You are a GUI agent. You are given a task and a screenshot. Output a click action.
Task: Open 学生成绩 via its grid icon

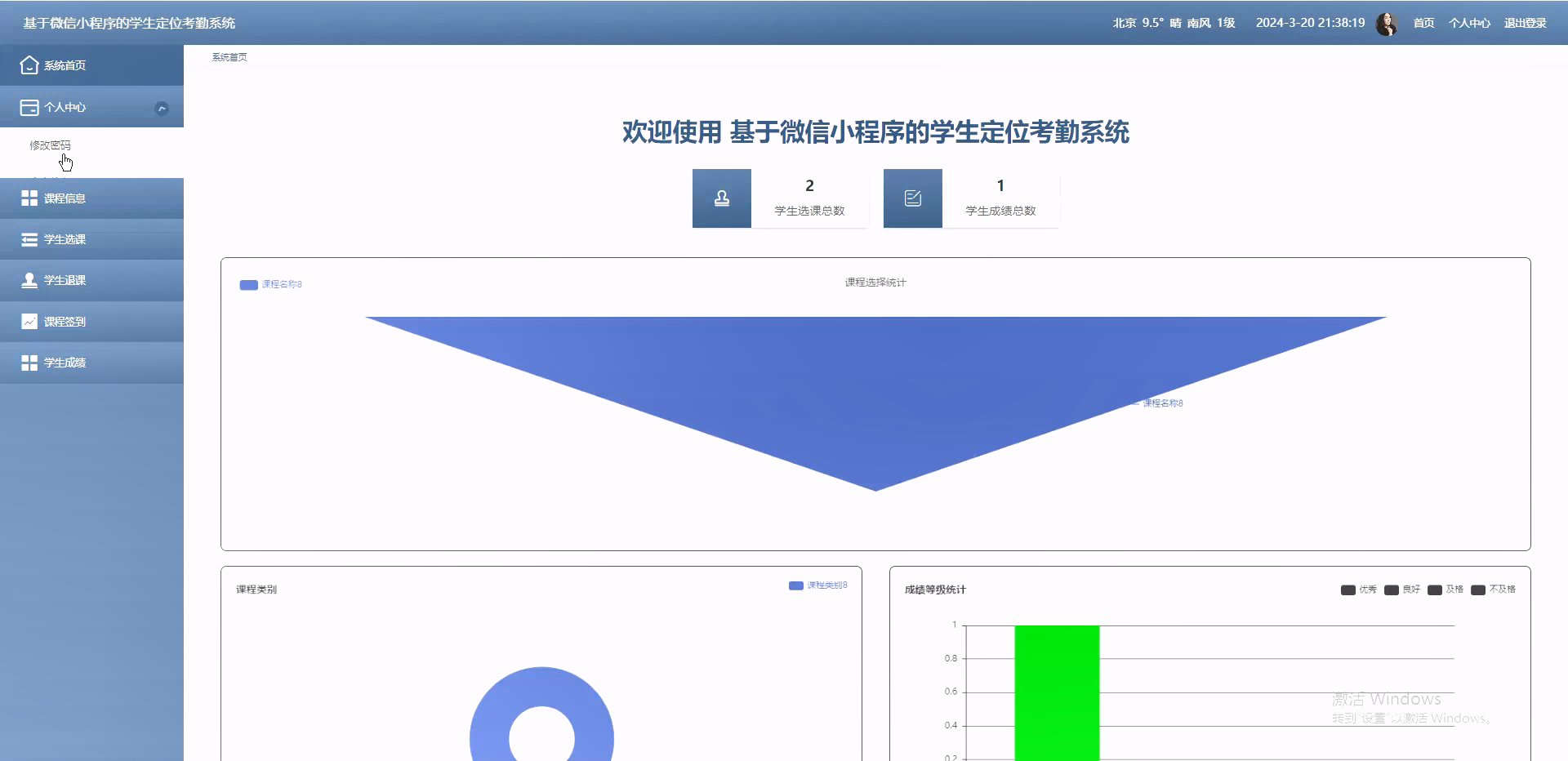tap(29, 362)
